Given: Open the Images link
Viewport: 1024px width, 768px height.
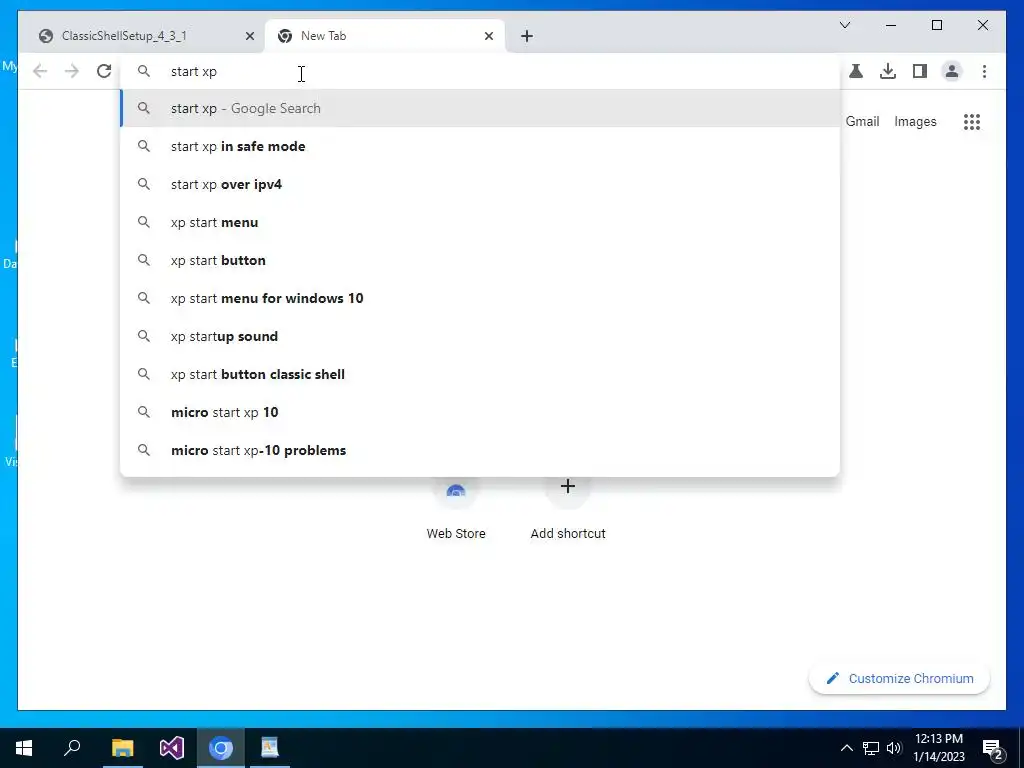Looking at the screenshot, I should point(915,121).
